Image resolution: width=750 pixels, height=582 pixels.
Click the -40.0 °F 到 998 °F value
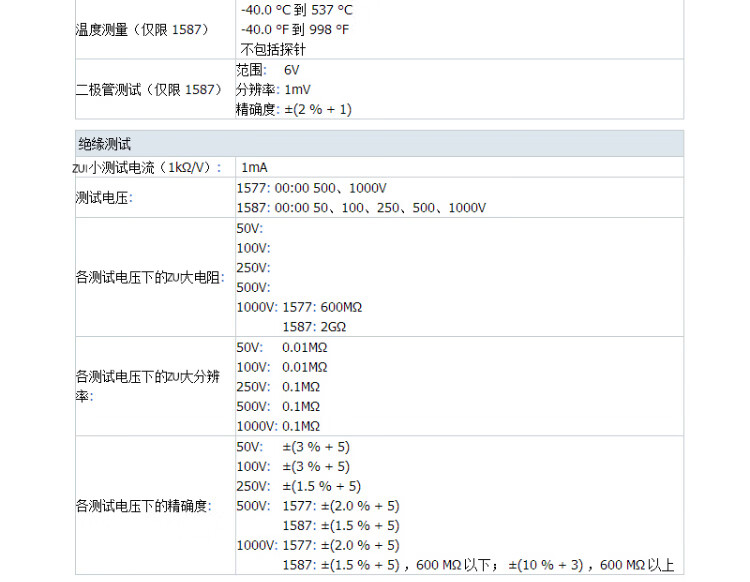click(x=295, y=30)
